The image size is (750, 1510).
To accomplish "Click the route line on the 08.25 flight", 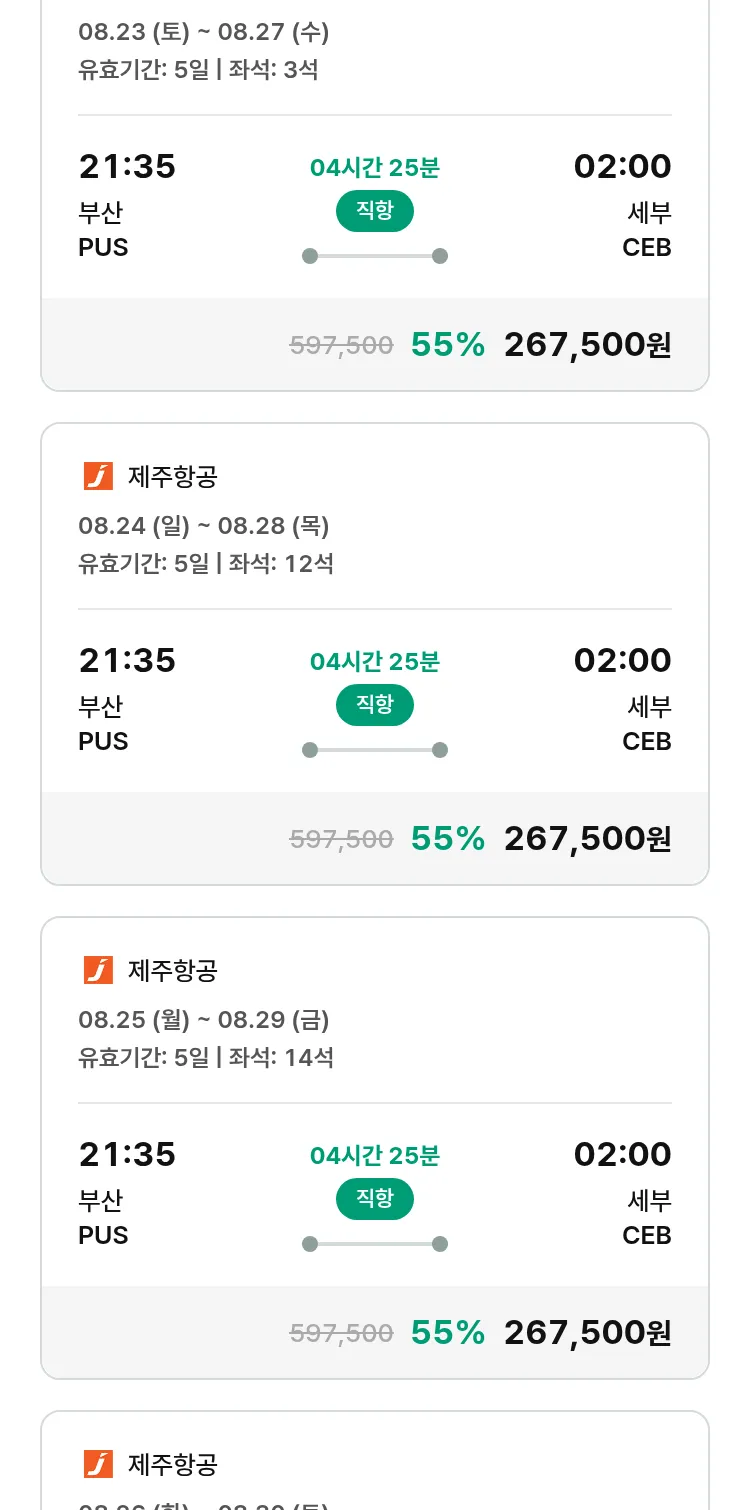I will point(375,1244).
